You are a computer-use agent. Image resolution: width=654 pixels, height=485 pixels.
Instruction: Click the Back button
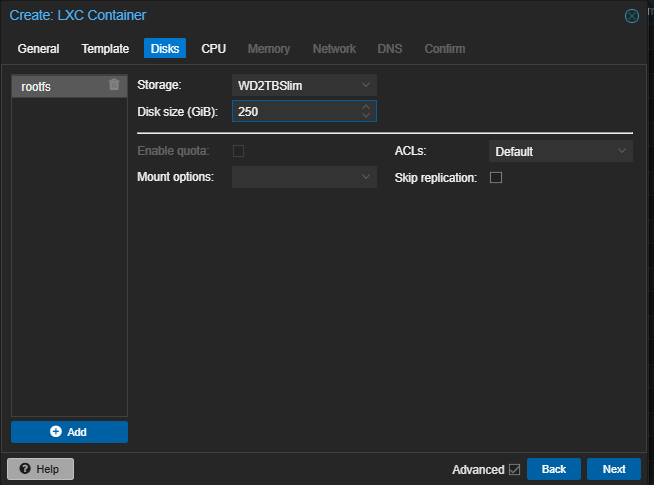click(x=553, y=469)
